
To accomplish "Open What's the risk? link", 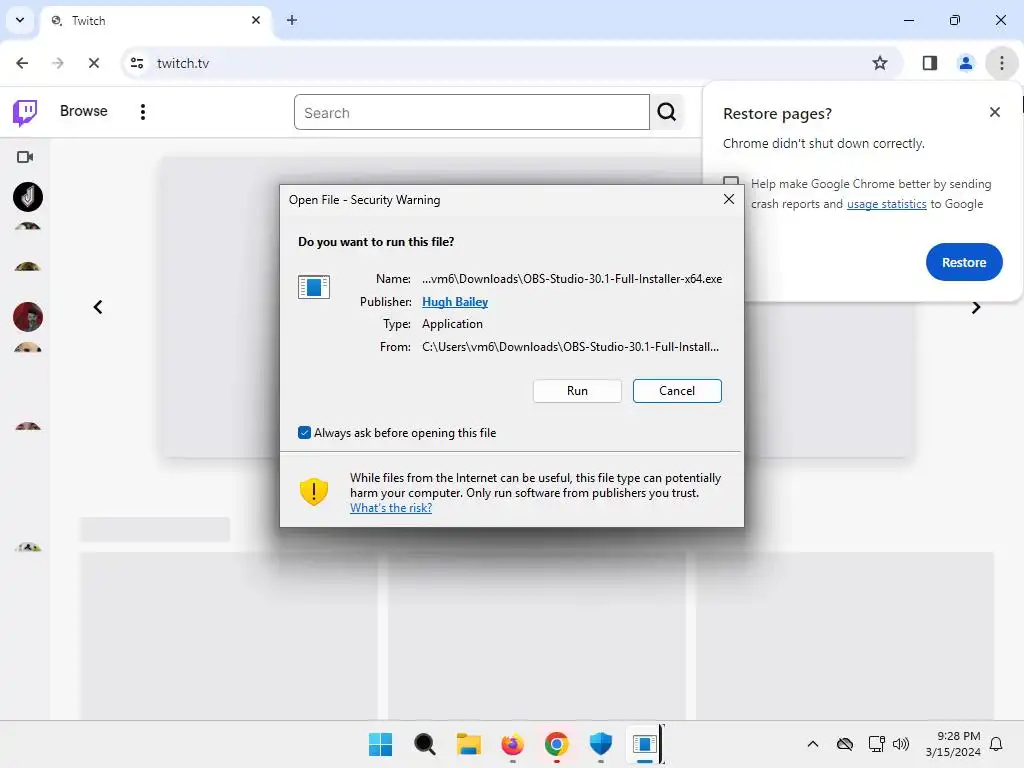I will tap(391, 508).
